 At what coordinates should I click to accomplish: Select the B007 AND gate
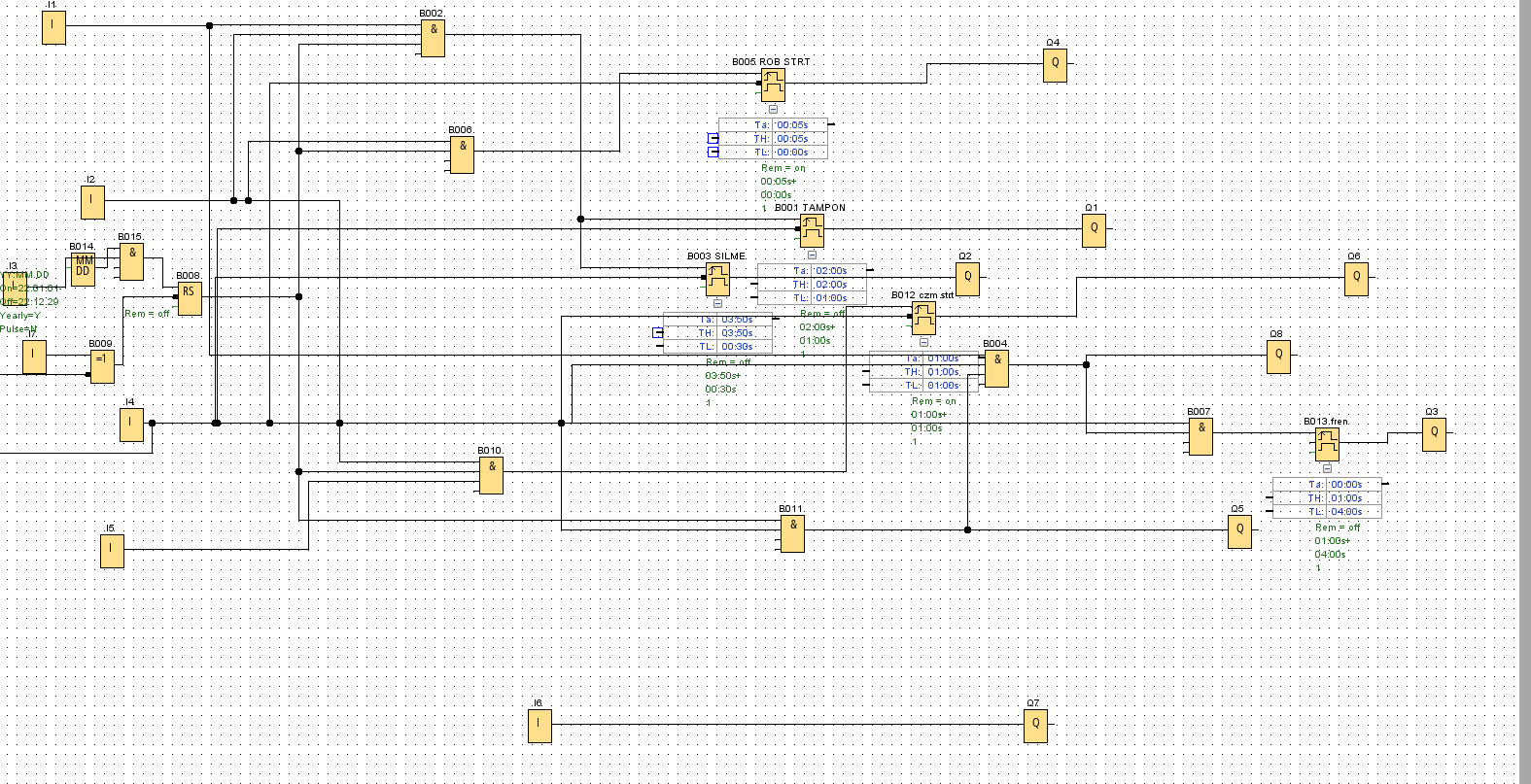tap(1200, 435)
